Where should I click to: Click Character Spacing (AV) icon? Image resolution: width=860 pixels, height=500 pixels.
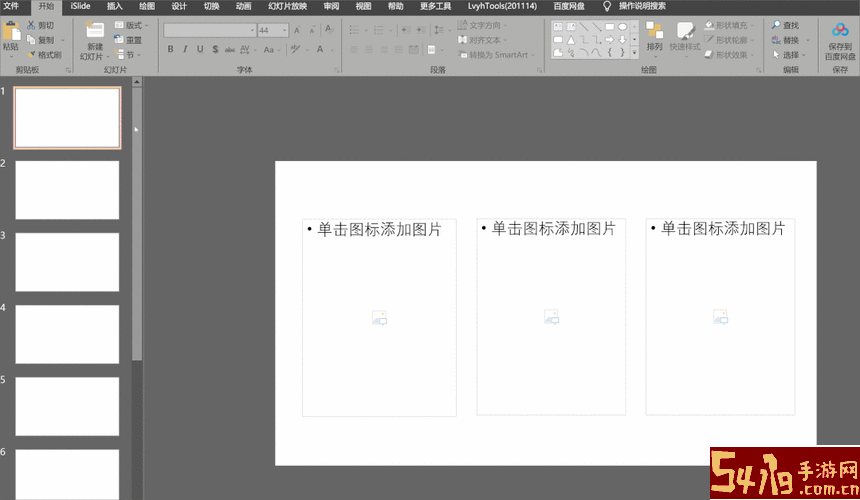[x=245, y=49]
